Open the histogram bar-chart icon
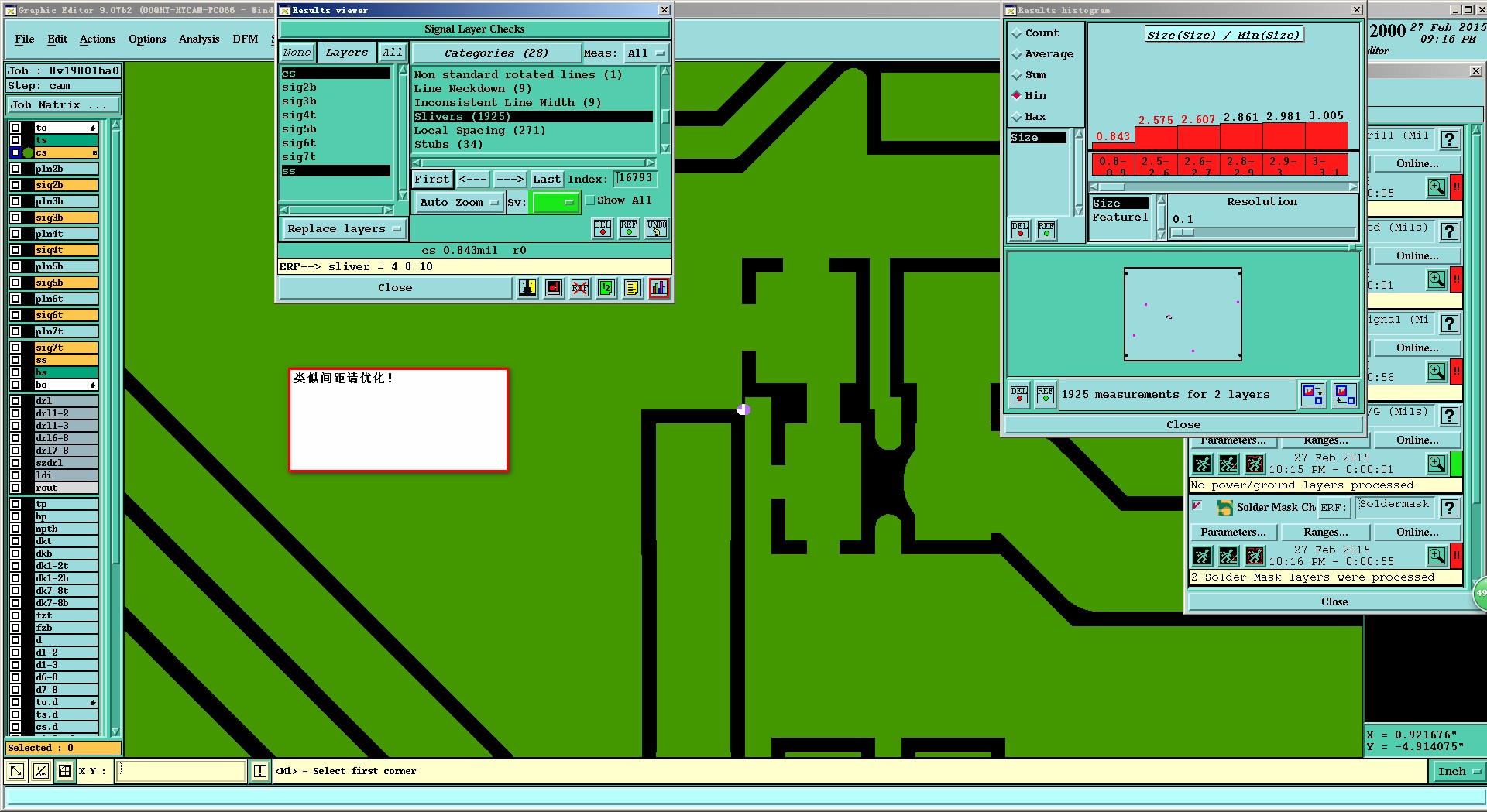The image size is (1487, 812). [659, 288]
